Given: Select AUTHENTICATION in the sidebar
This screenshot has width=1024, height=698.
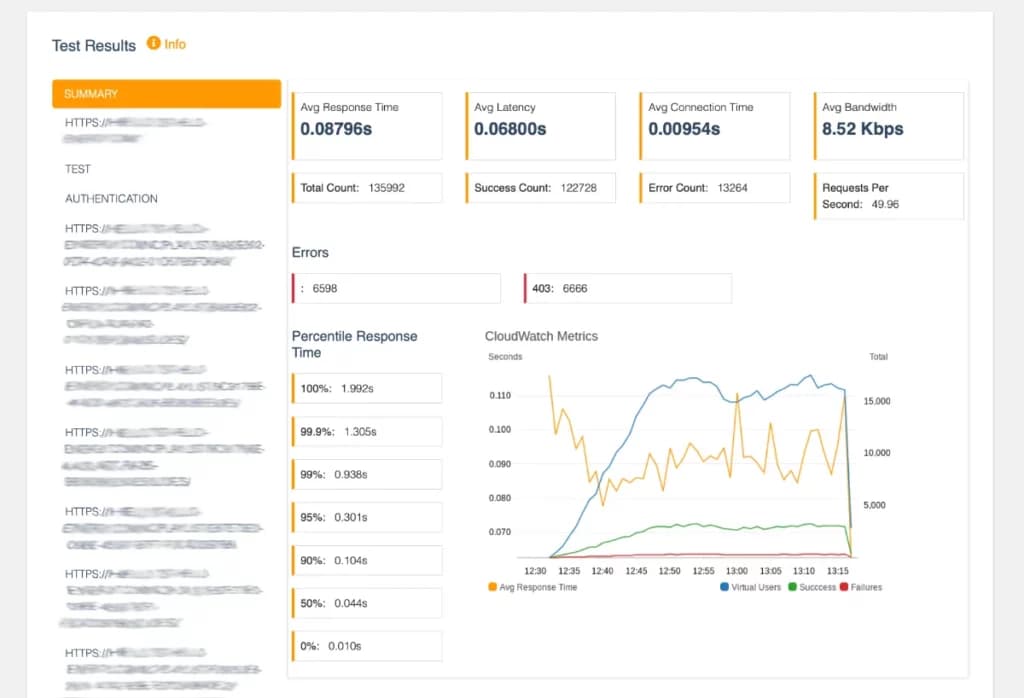Looking at the screenshot, I should pos(111,199).
